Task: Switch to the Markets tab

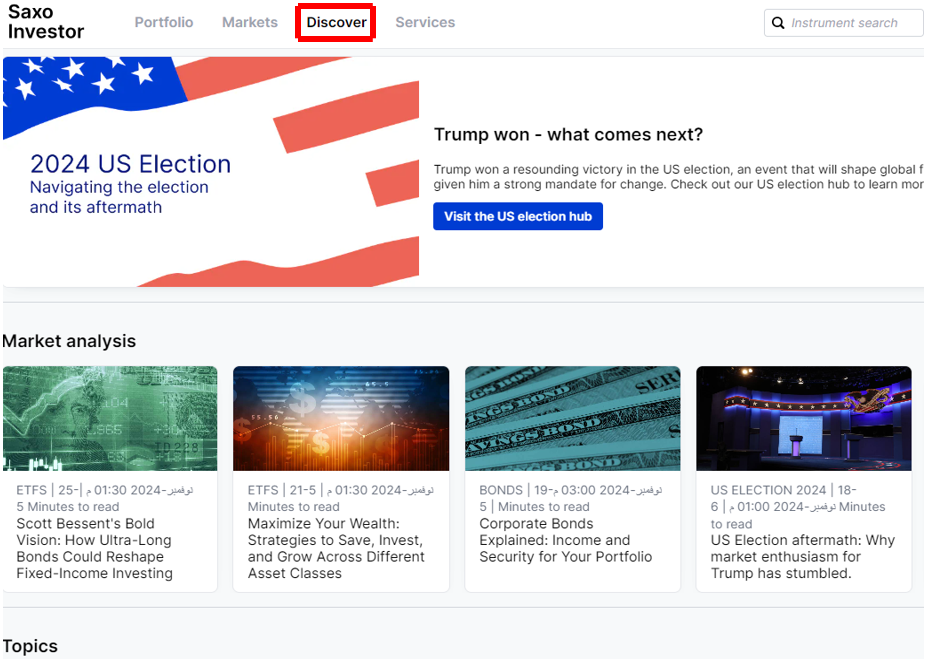Action: (x=250, y=22)
